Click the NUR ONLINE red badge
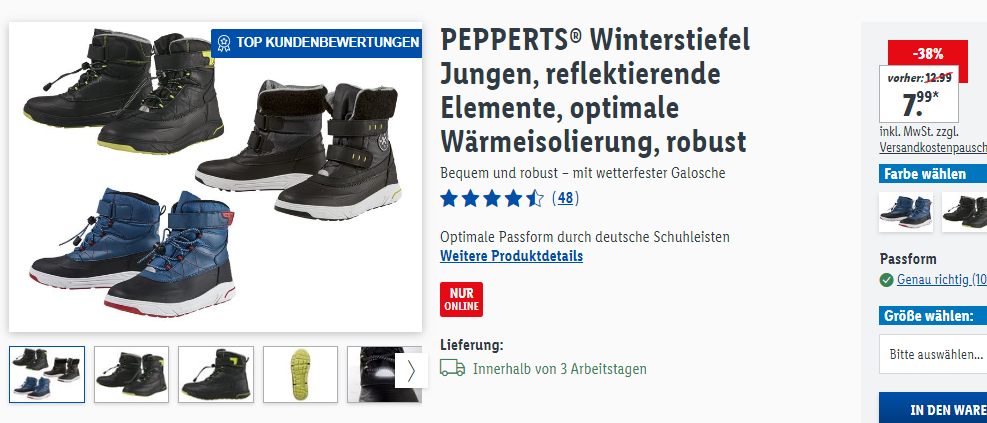 click(x=461, y=299)
